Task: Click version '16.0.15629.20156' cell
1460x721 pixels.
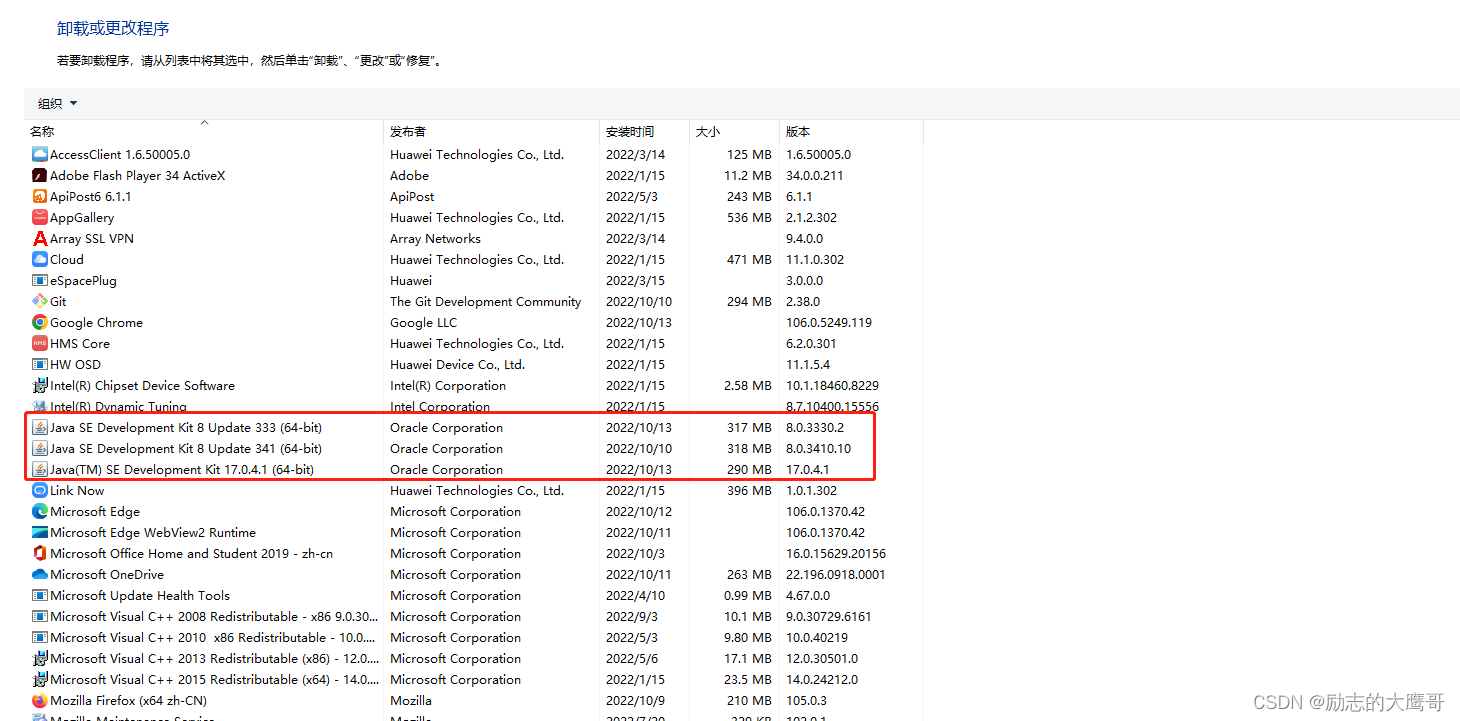Action: 836,553
